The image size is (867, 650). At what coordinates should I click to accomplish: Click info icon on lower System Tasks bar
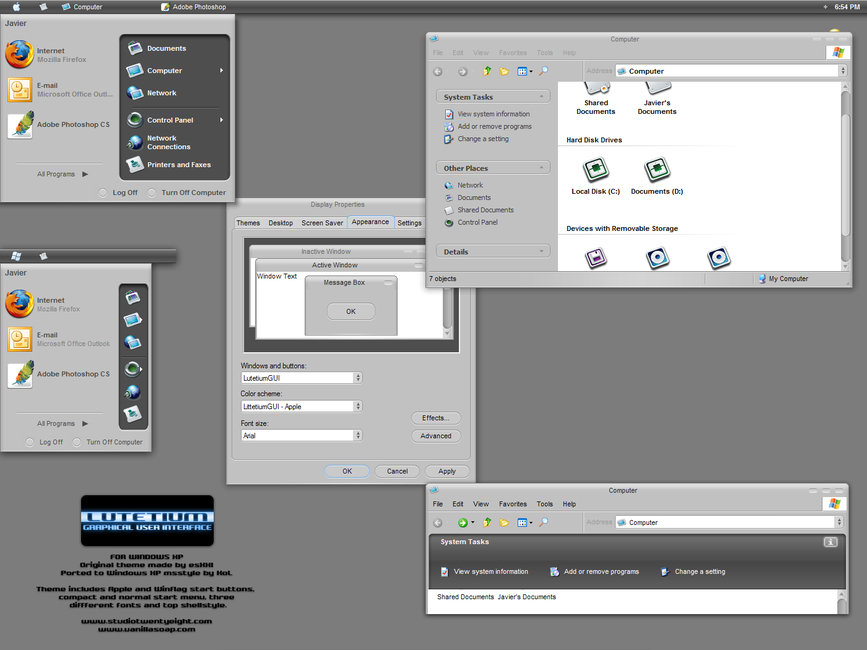click(831, 542)
